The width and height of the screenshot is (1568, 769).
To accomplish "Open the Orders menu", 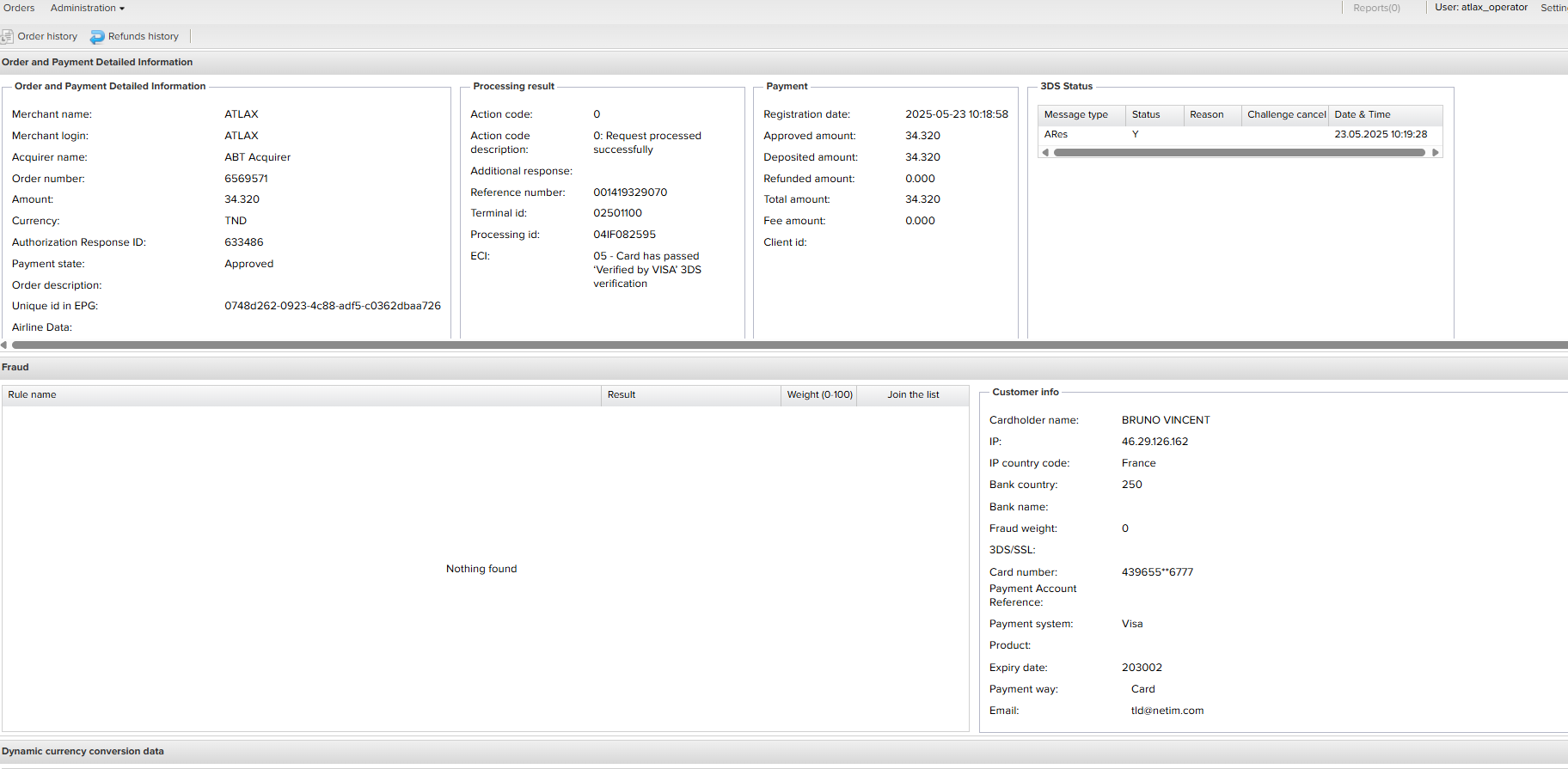I will pos(19,8).
